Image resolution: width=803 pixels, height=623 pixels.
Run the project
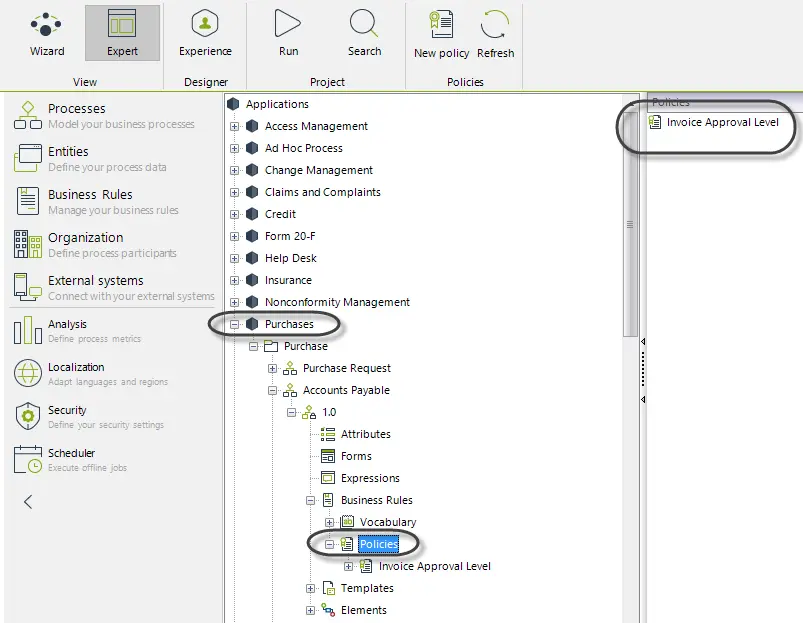point(288,33)
